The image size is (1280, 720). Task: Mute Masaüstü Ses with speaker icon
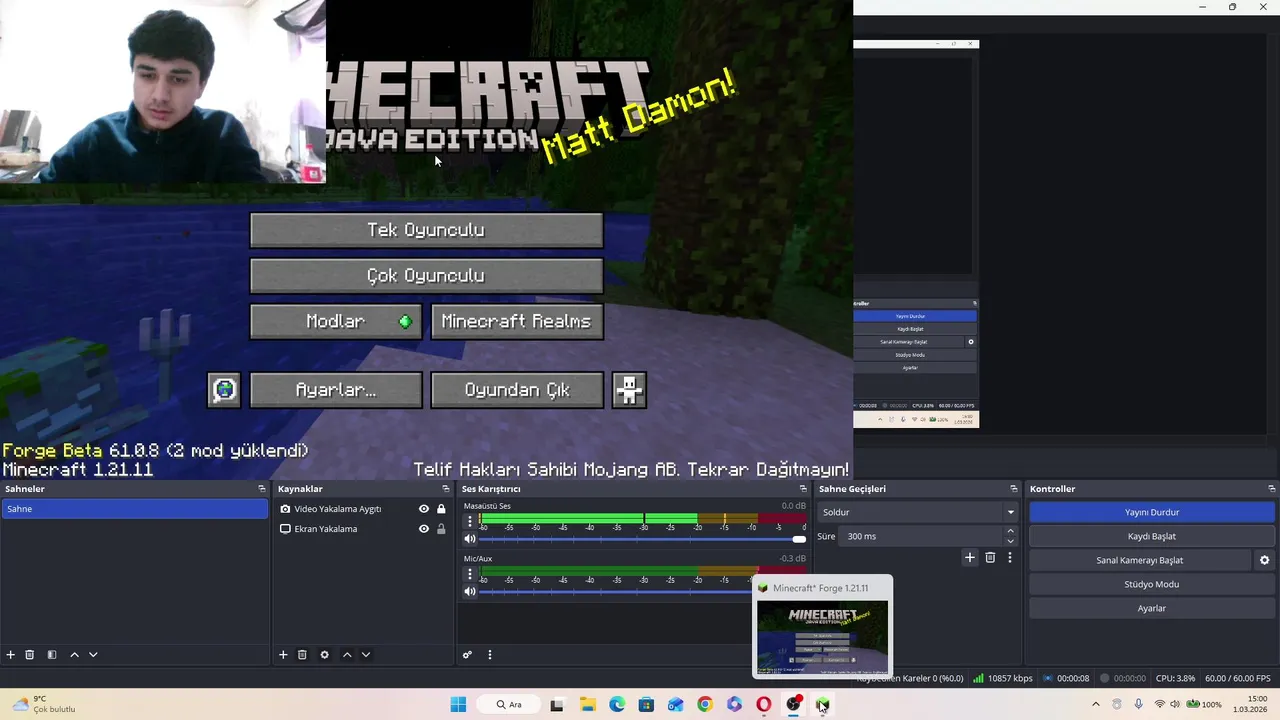click(470, 539)
